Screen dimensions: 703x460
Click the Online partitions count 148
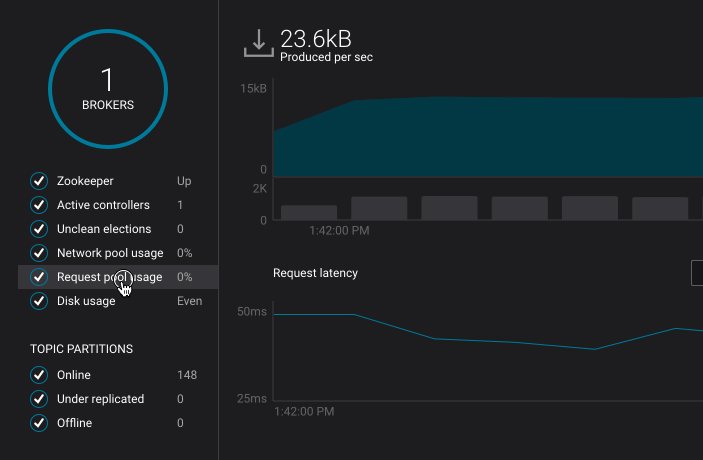click(187, 375)
